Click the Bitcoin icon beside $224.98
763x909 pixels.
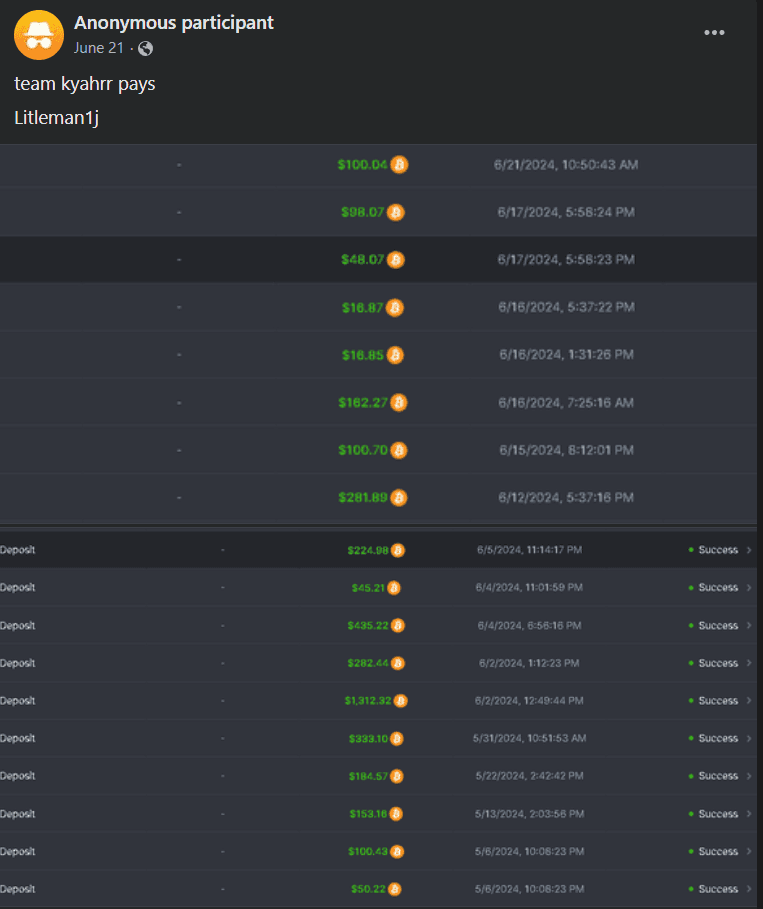pyautogui.click(x=398, y=550)
